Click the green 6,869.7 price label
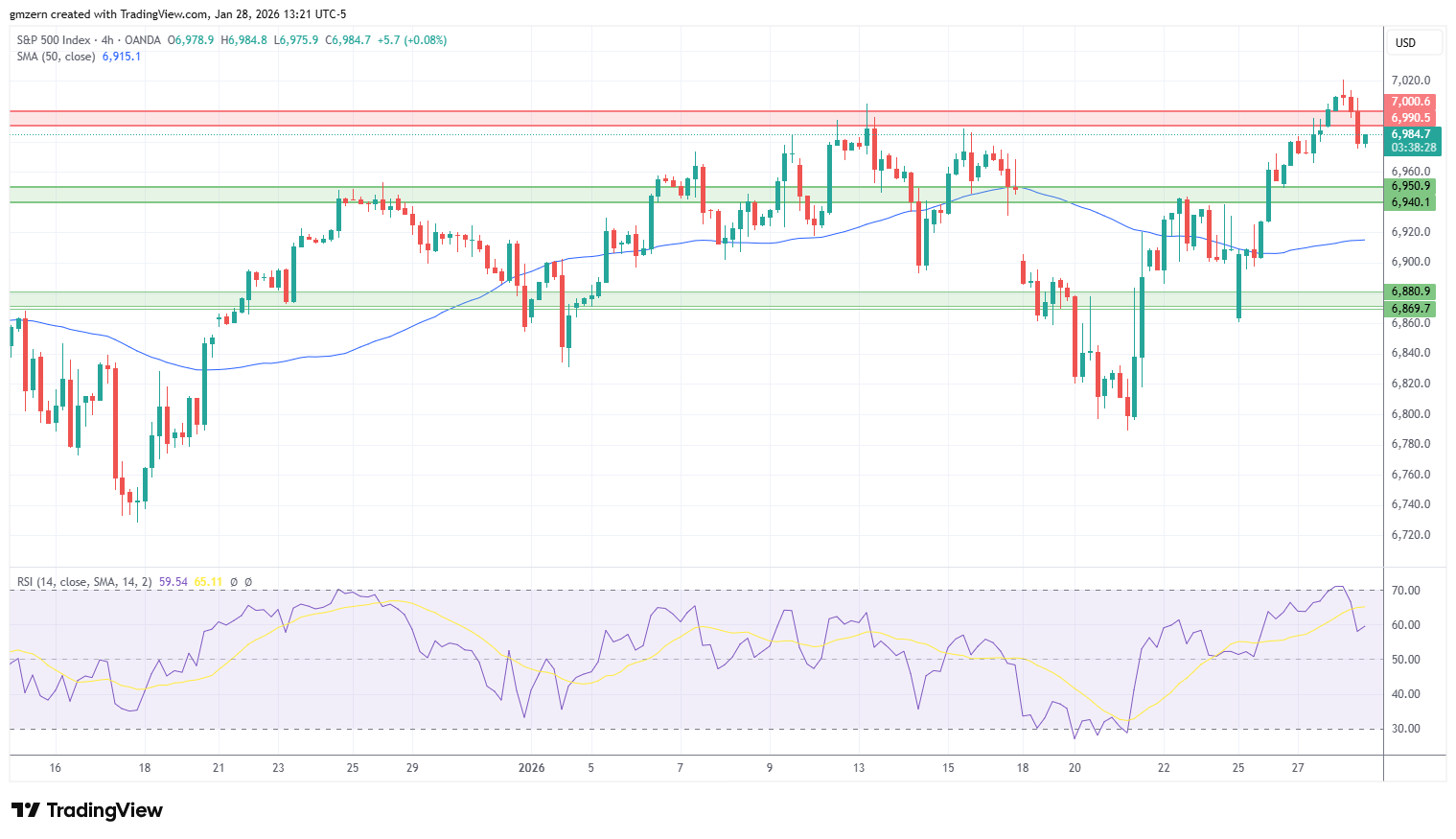 (x=1411, y=309)
